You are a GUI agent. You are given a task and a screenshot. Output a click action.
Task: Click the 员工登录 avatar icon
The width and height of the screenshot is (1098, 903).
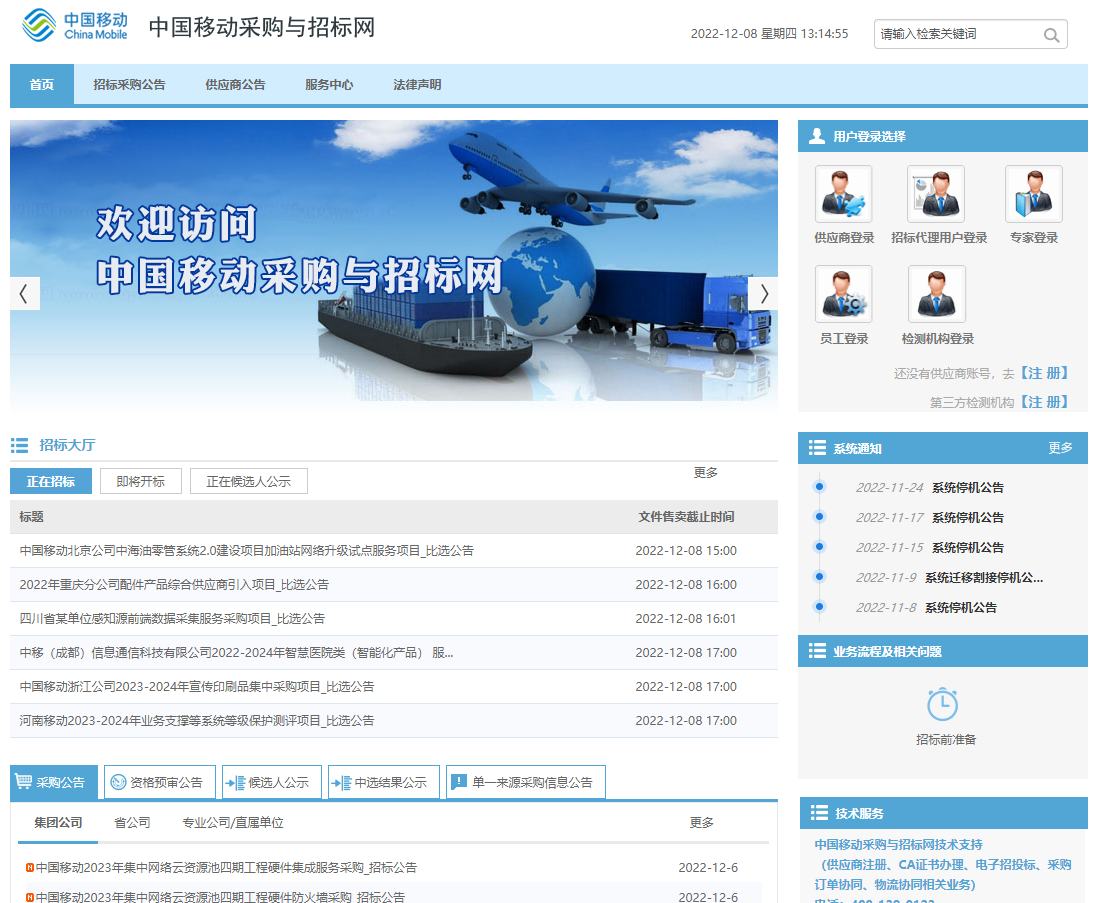coord(844,294)
